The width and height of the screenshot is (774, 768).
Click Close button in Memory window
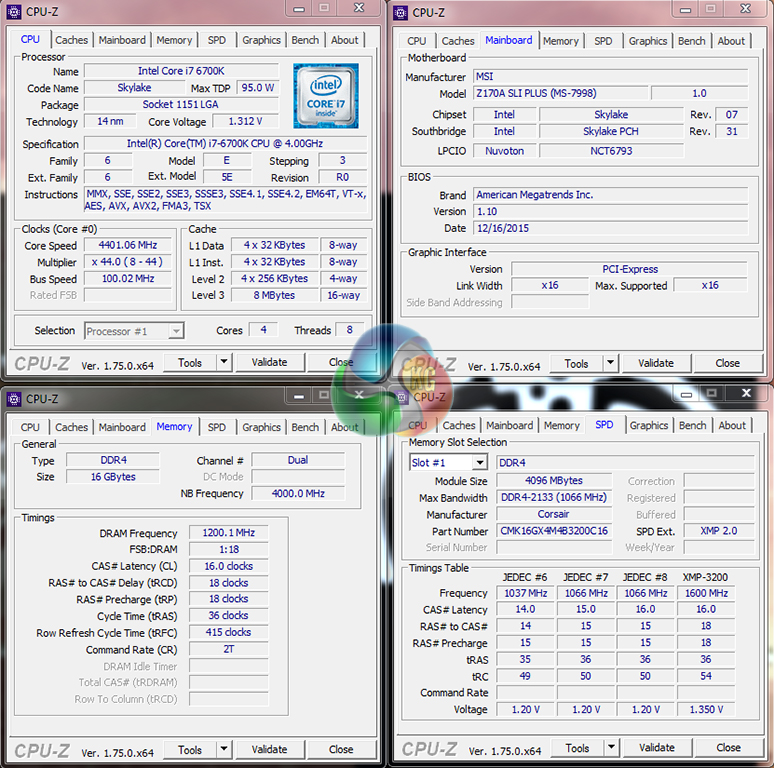pyautogui.click(x=341, y=749)
